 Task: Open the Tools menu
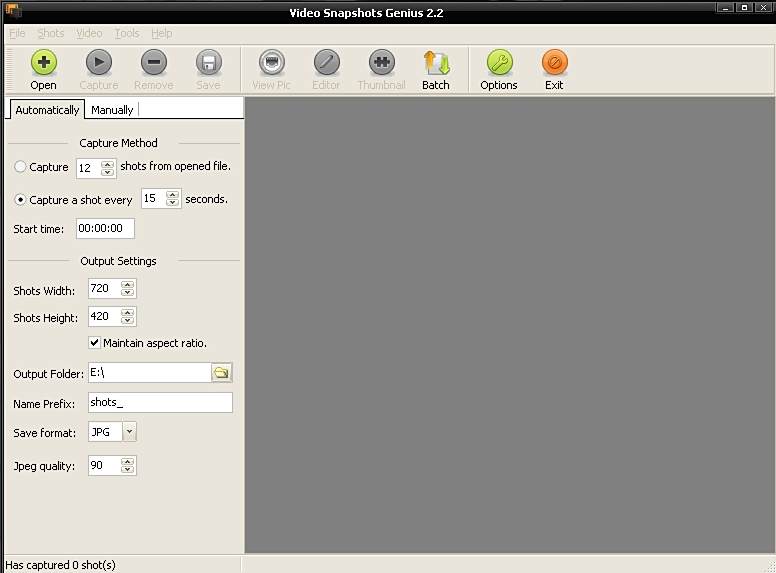click(127, 33)
